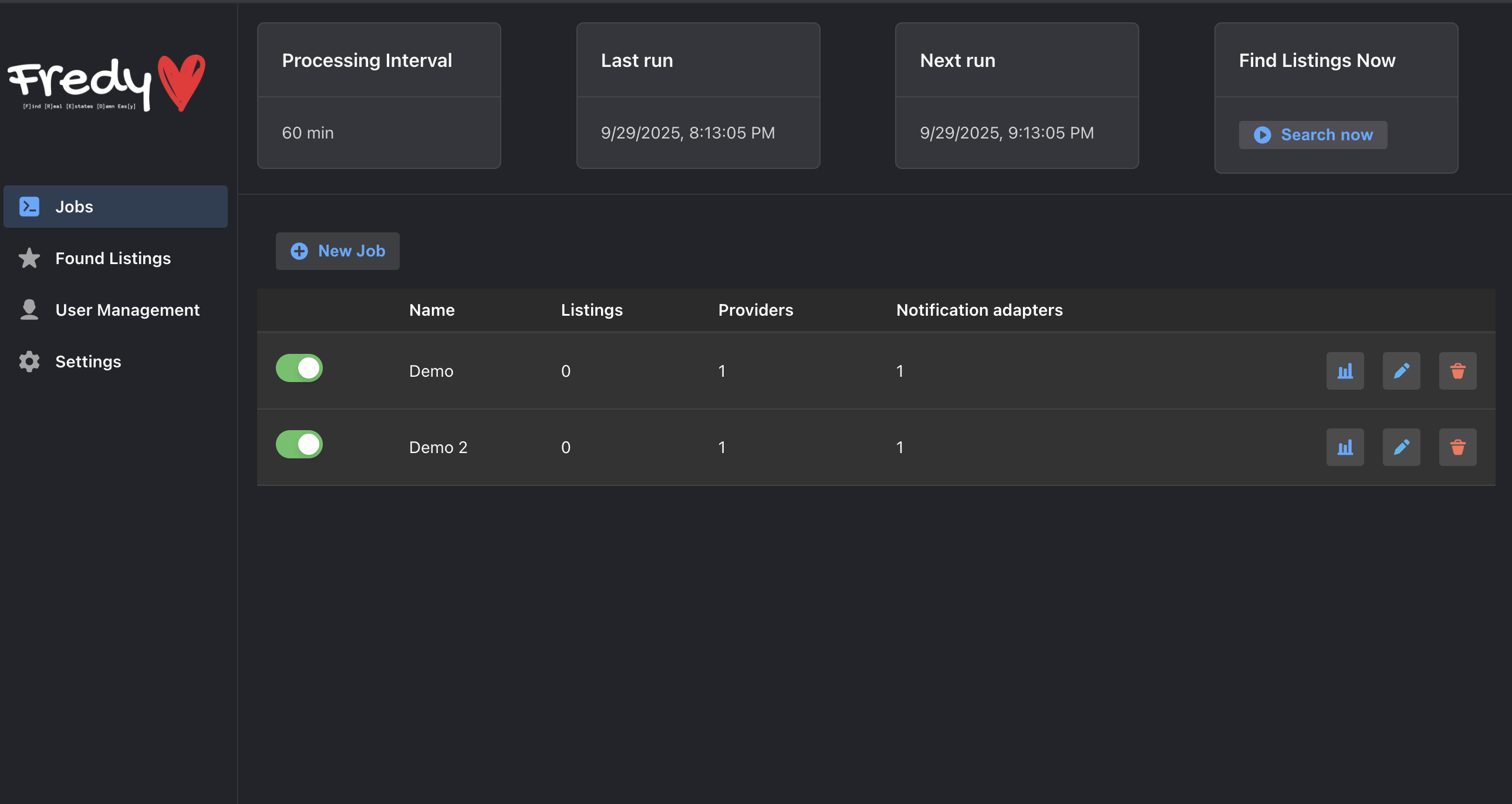Go to Found Listings

(116, 258)
